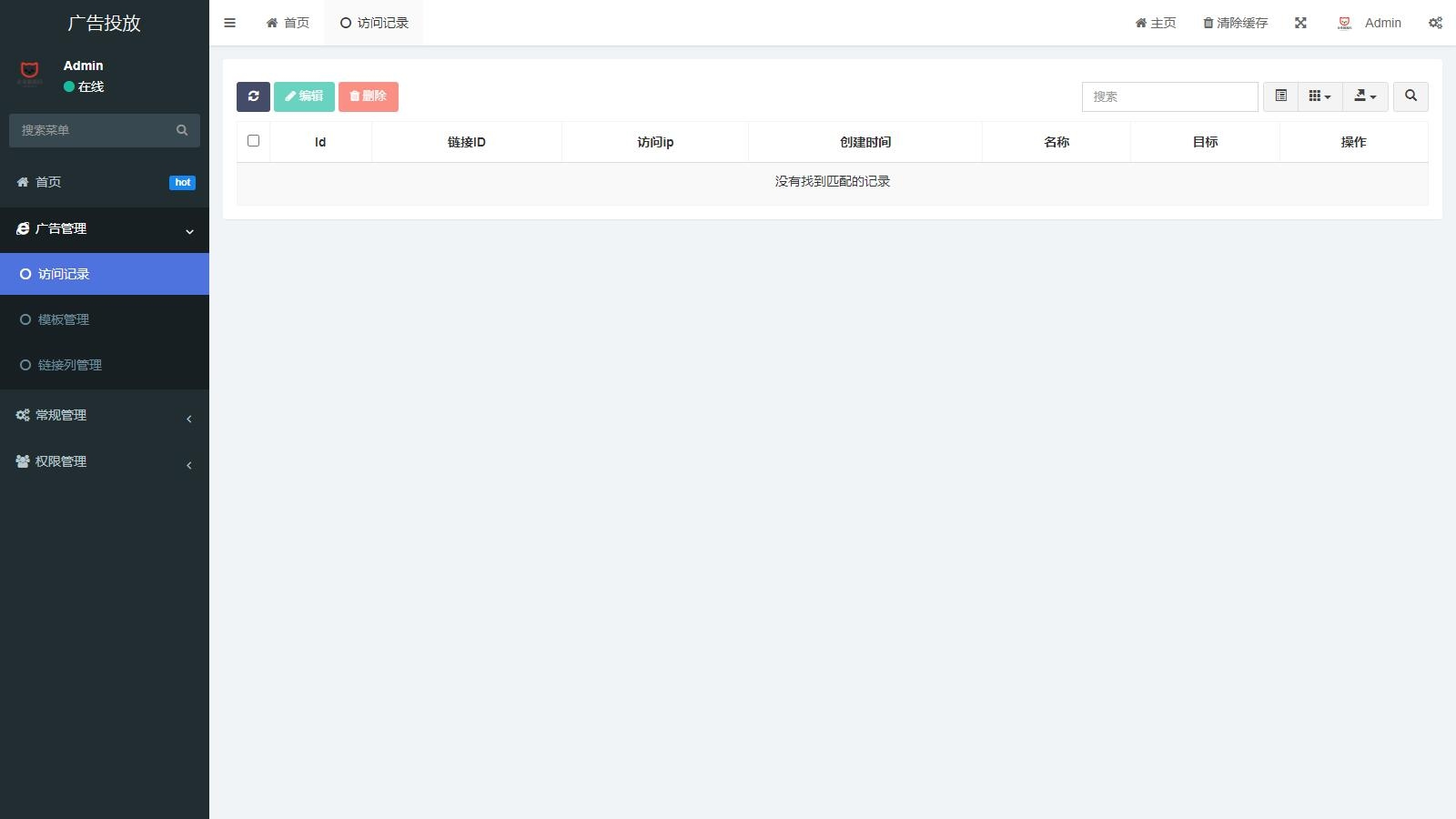The width and height of the screenshot is (1456, 819).
Task: Click the 创建时间 column header
Action: click(865, 142)
